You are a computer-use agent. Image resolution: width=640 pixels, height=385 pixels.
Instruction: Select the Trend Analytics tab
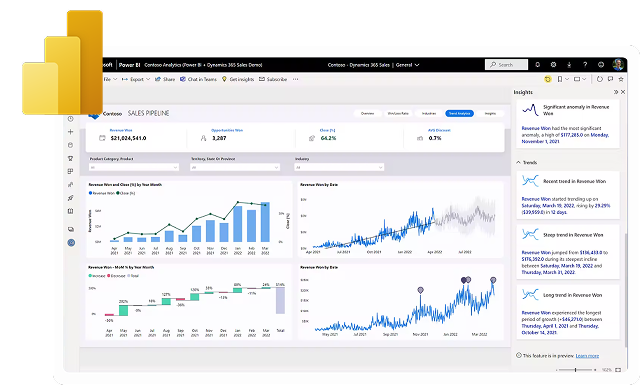point(459,113)
